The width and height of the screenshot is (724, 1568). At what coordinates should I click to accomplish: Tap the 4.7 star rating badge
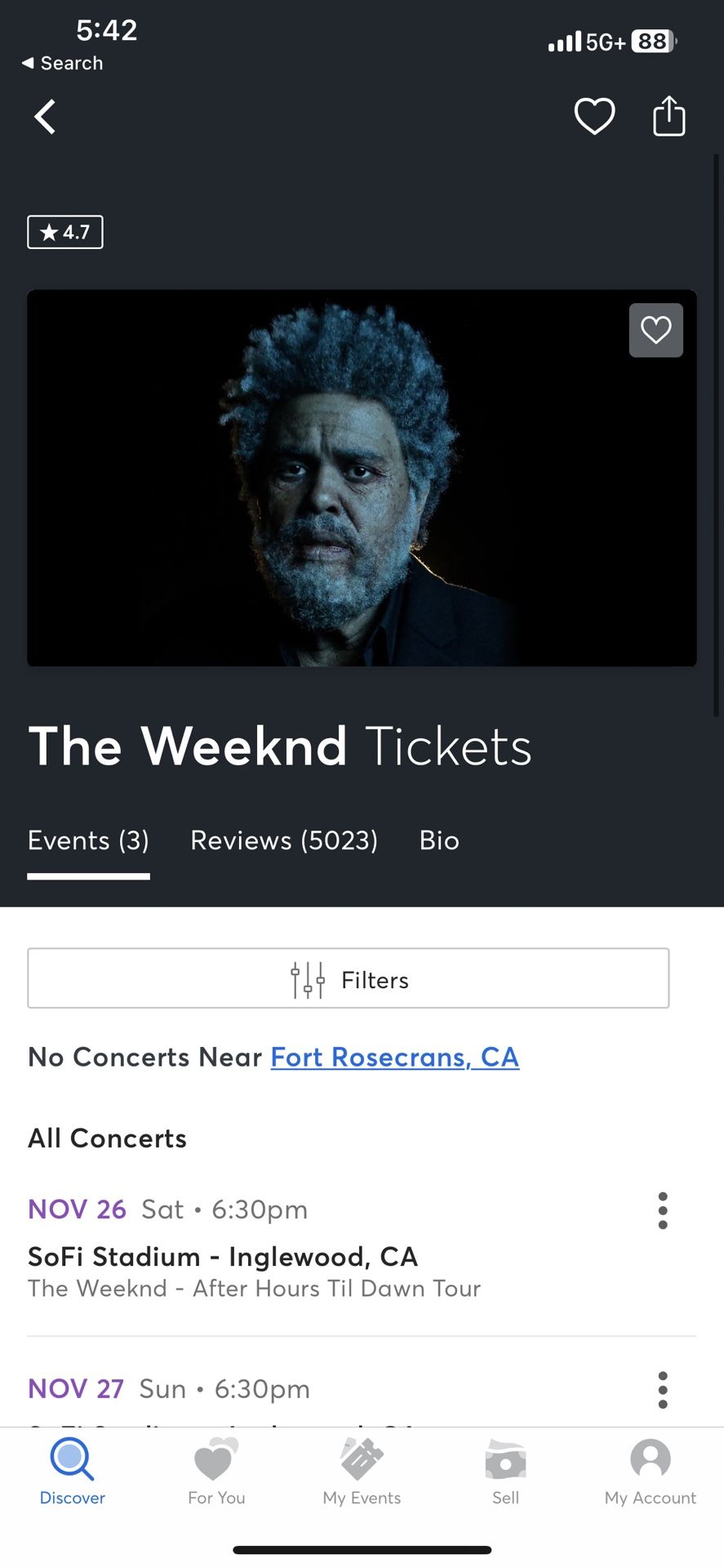(x=65, y=232)
